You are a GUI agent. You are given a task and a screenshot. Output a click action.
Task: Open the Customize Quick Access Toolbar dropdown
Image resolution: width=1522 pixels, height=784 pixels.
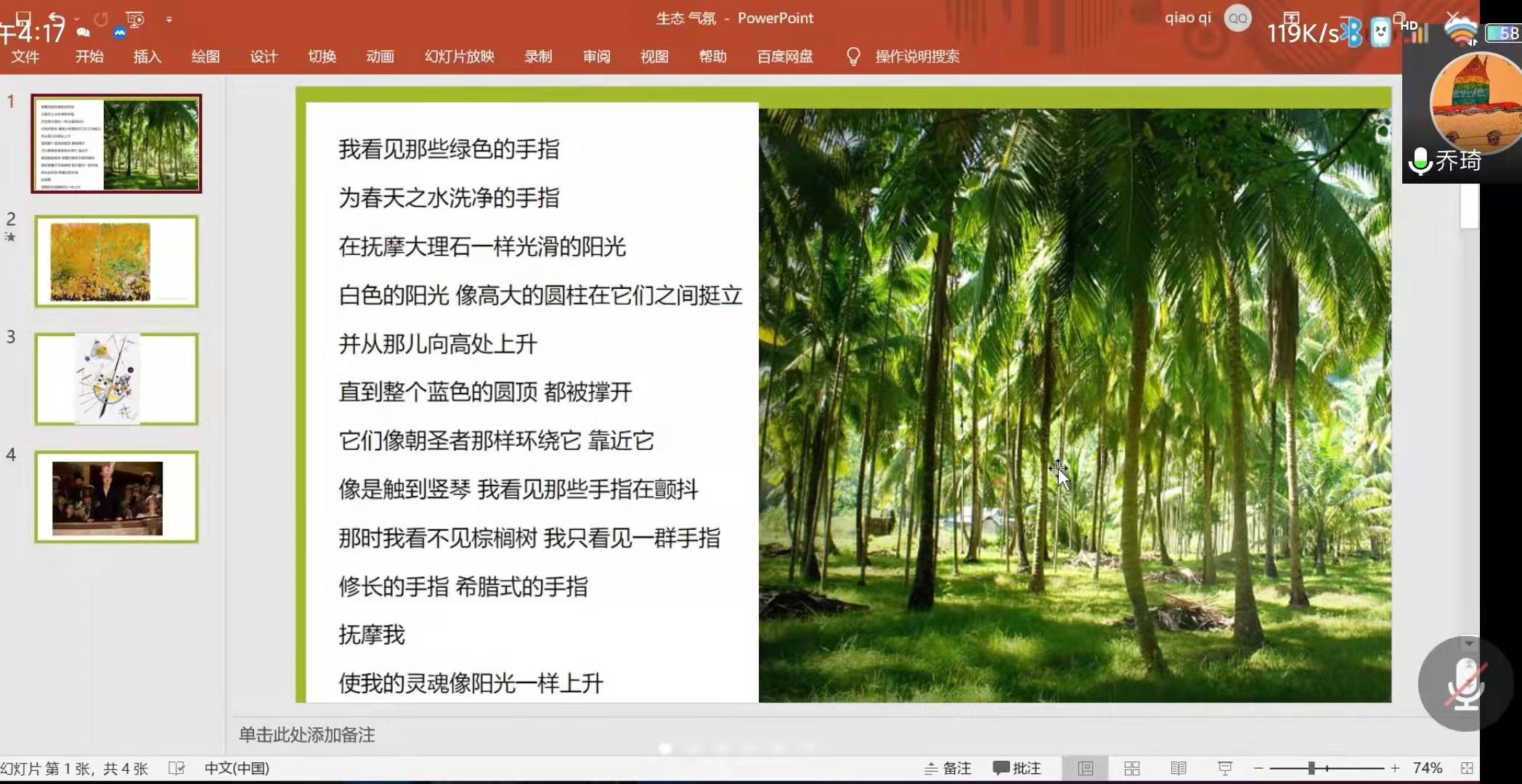[x=169, y=20]
